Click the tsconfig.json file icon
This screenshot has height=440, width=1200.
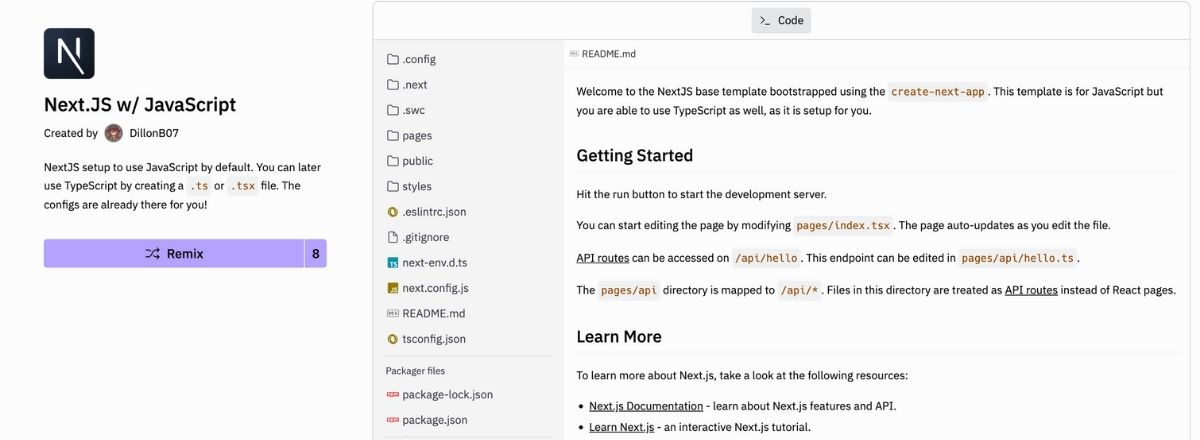[393, 339]
